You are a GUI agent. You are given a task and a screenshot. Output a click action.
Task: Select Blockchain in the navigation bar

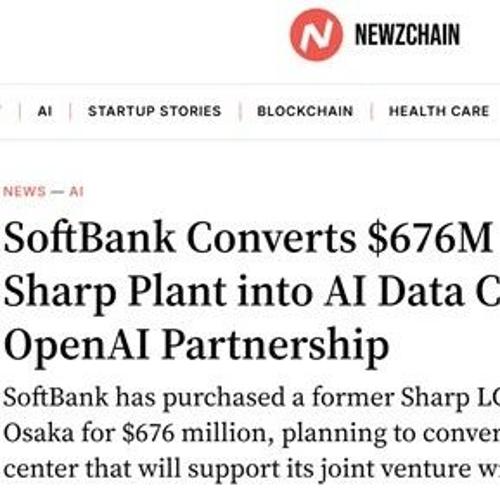(305, 111)
